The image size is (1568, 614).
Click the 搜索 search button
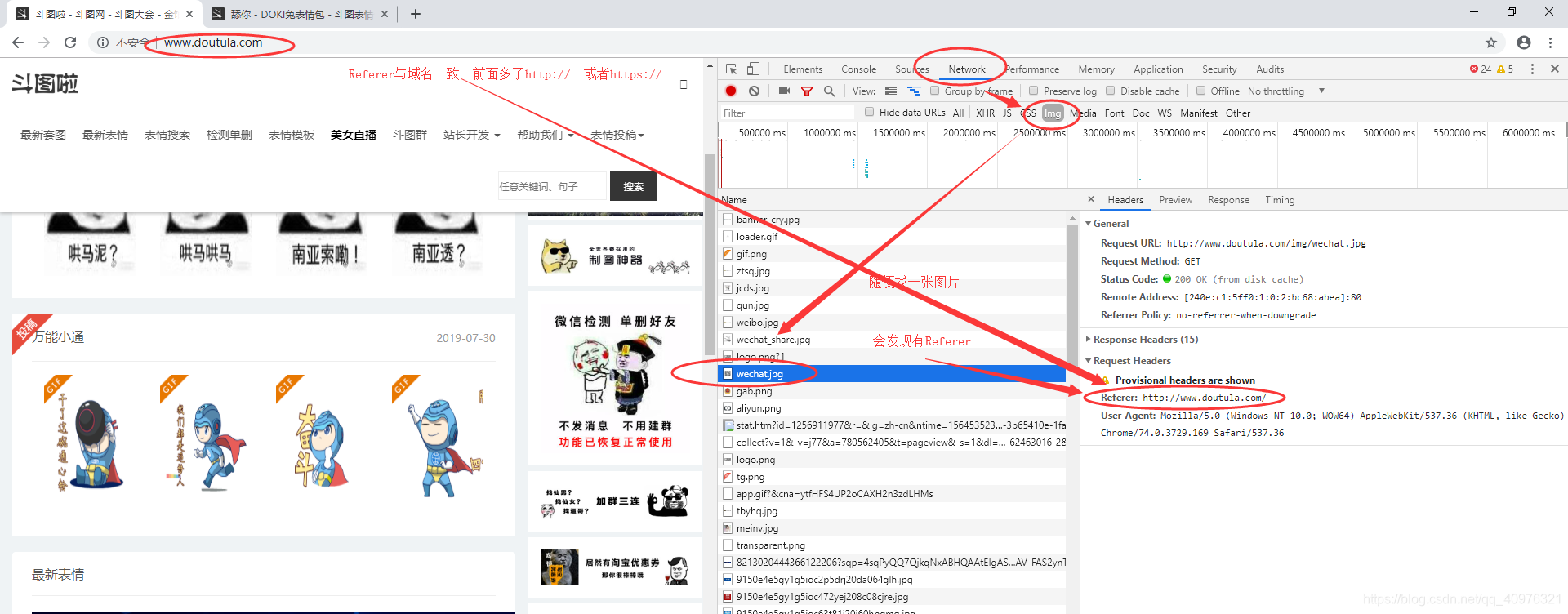(x=634, y=186)
